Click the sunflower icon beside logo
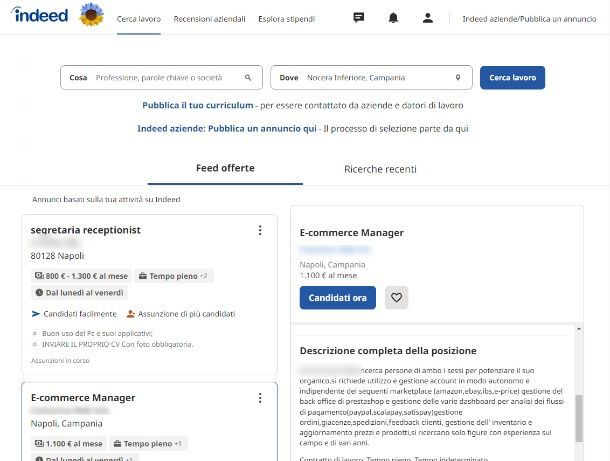This screenshot has width=610, height=461. [92, 15]
